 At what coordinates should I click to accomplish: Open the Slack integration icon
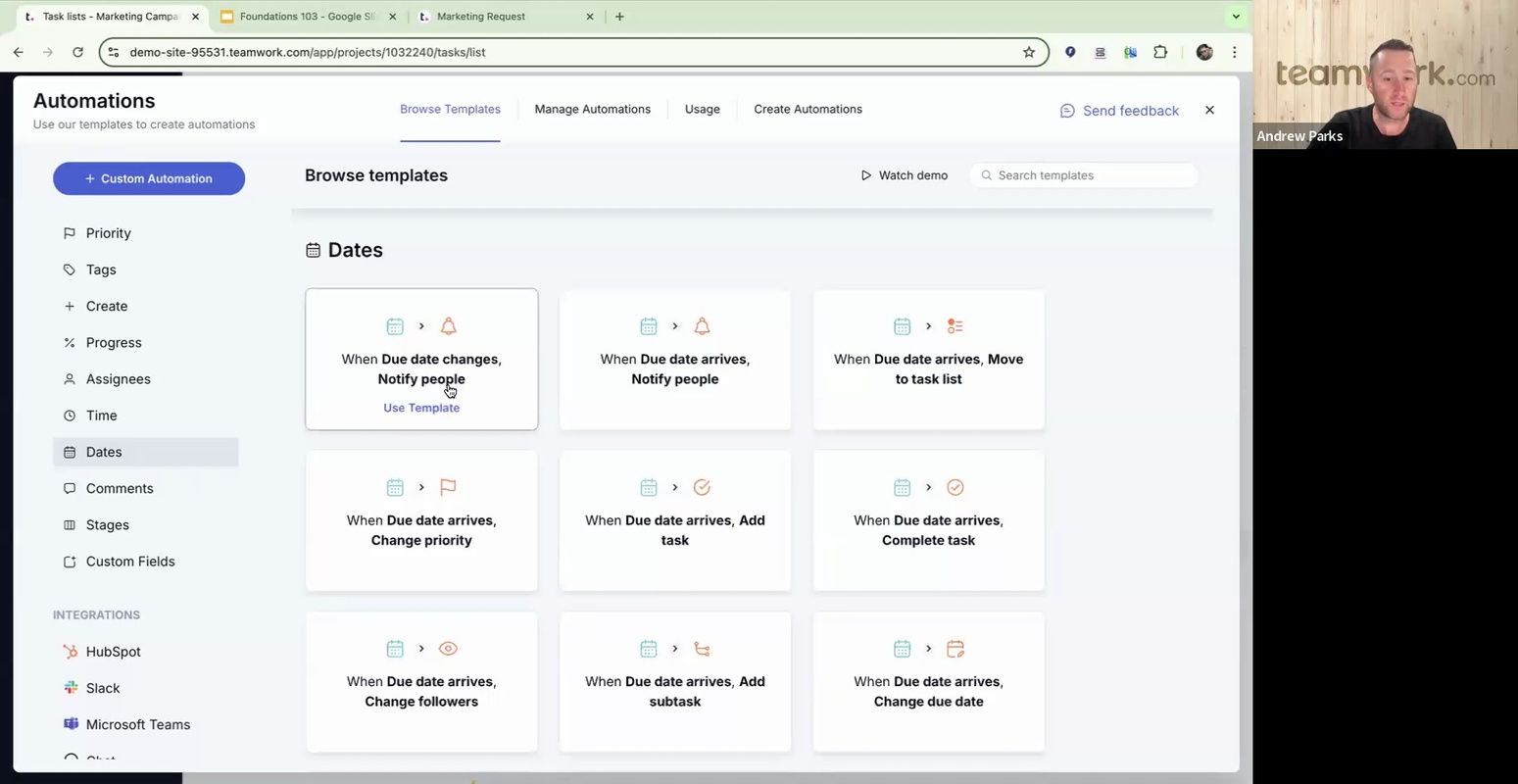point(71,688)
